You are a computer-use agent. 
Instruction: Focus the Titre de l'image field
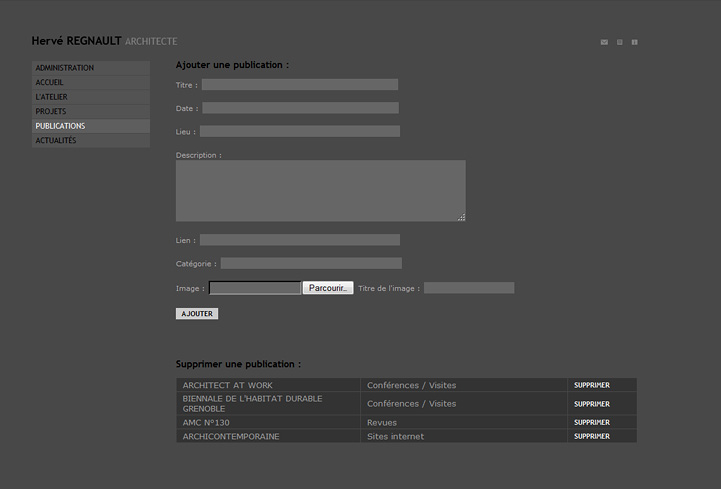pyautogui.click(x=469, y=288)
